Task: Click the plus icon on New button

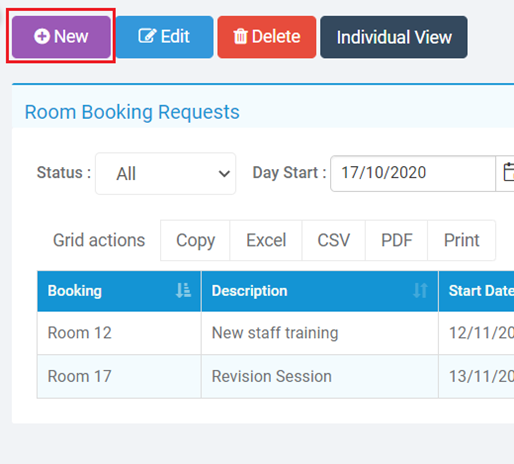Action: point(42,36)
